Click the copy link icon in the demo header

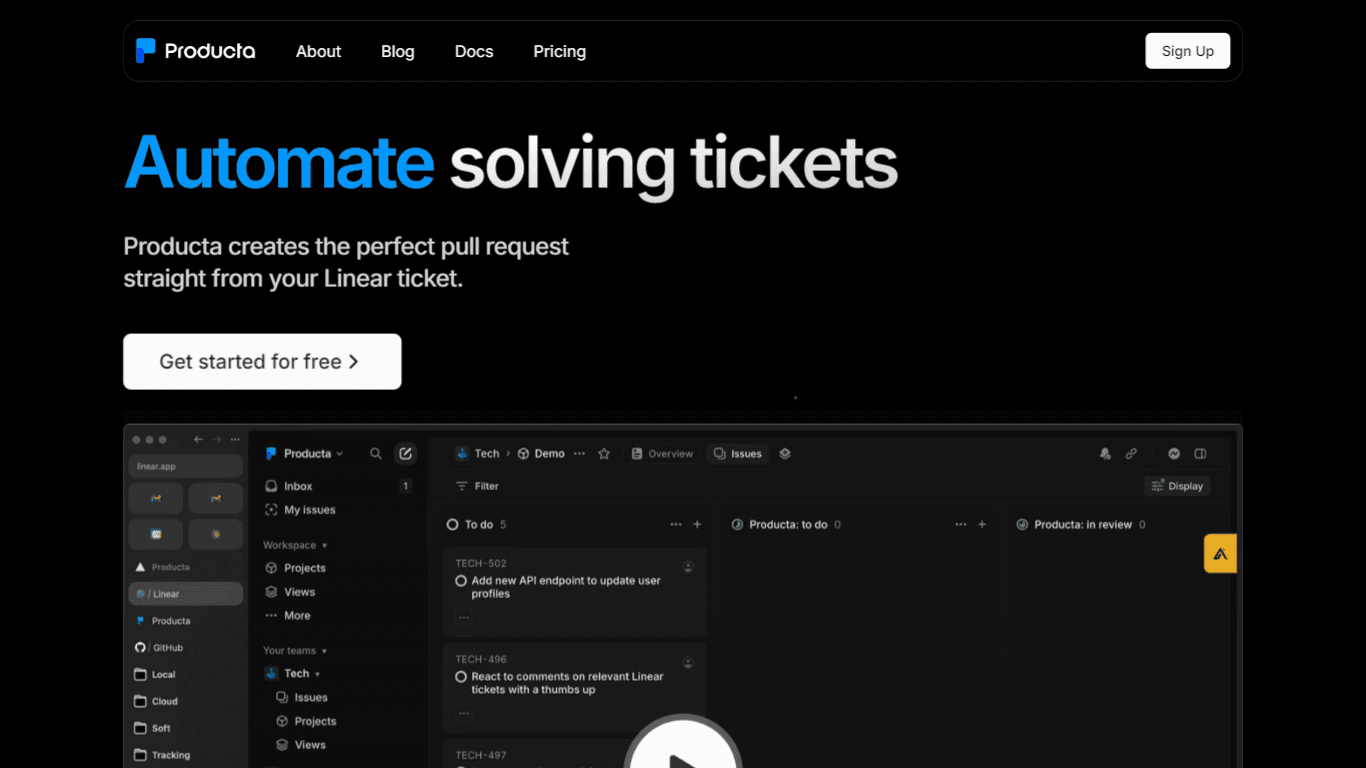point(1131,454)
